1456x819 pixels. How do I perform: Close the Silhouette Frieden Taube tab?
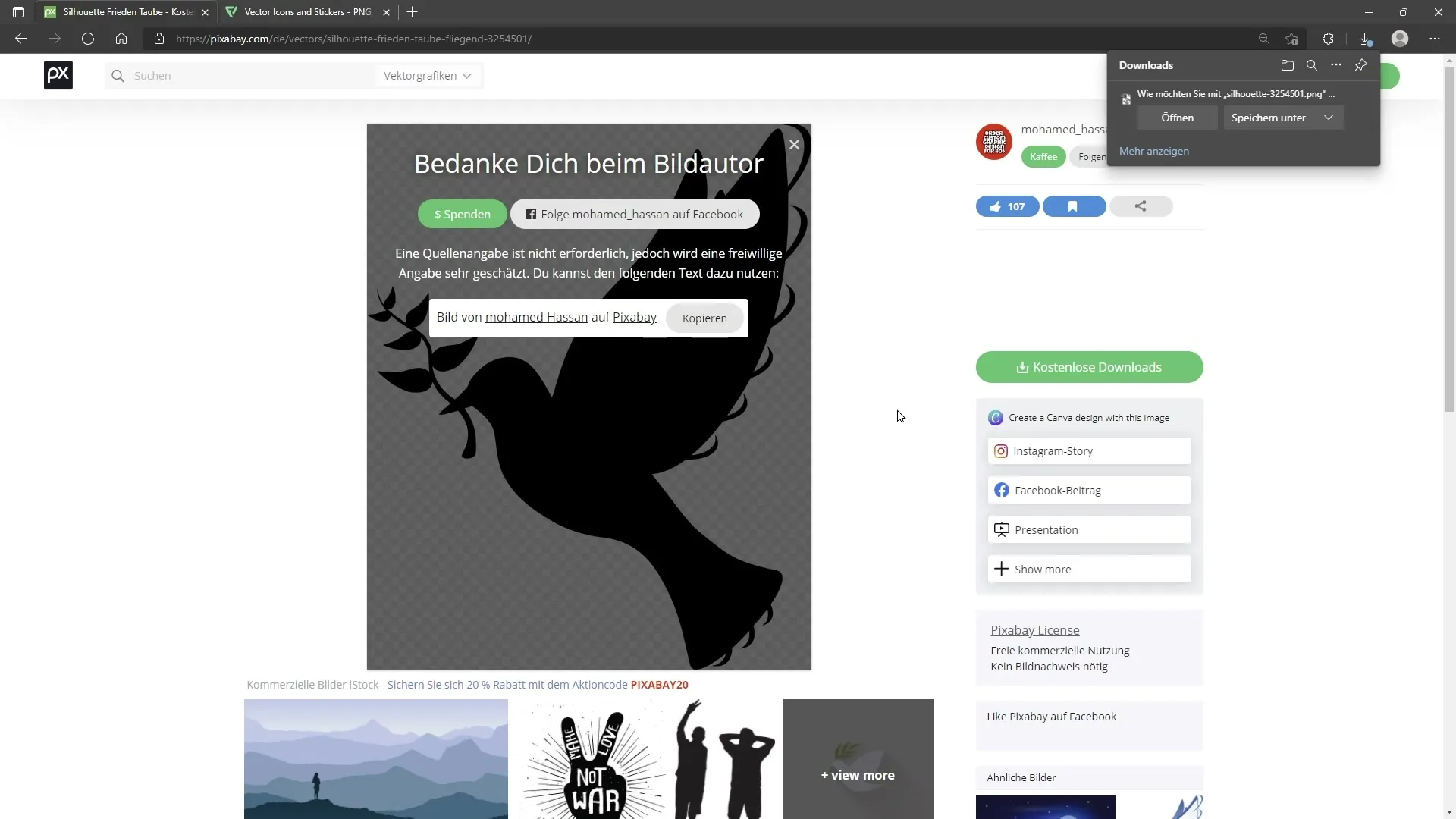point(205,12)
